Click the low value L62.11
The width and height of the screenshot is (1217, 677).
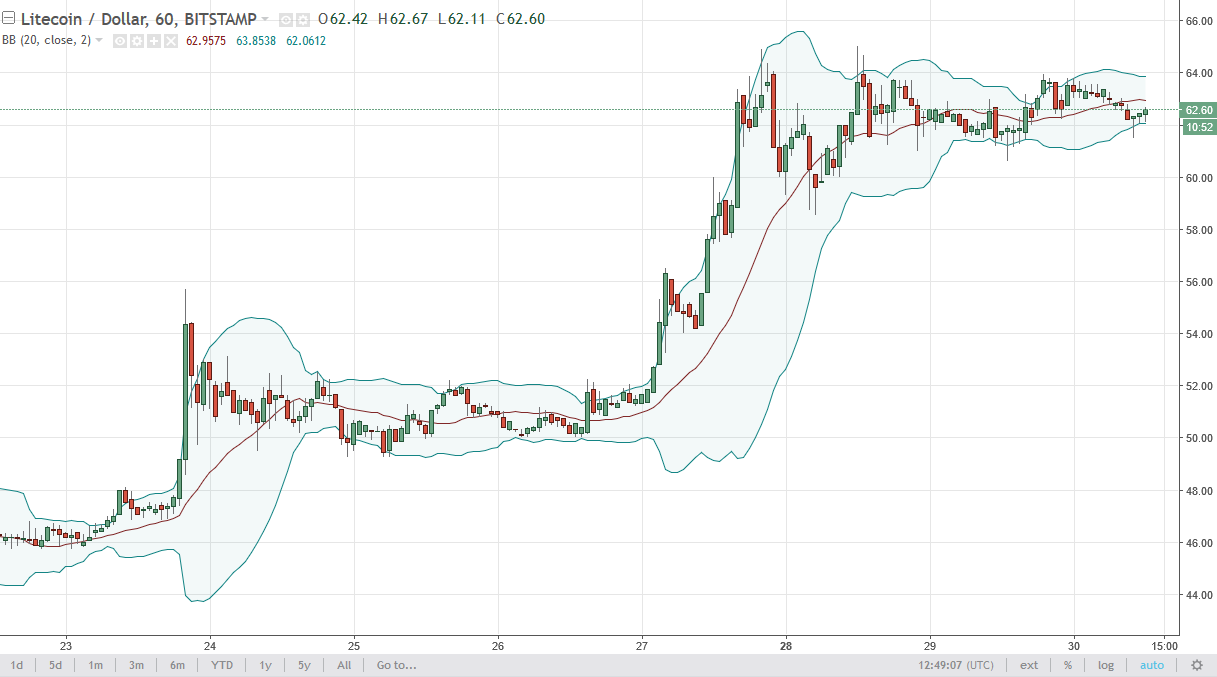tap(462, 19)
